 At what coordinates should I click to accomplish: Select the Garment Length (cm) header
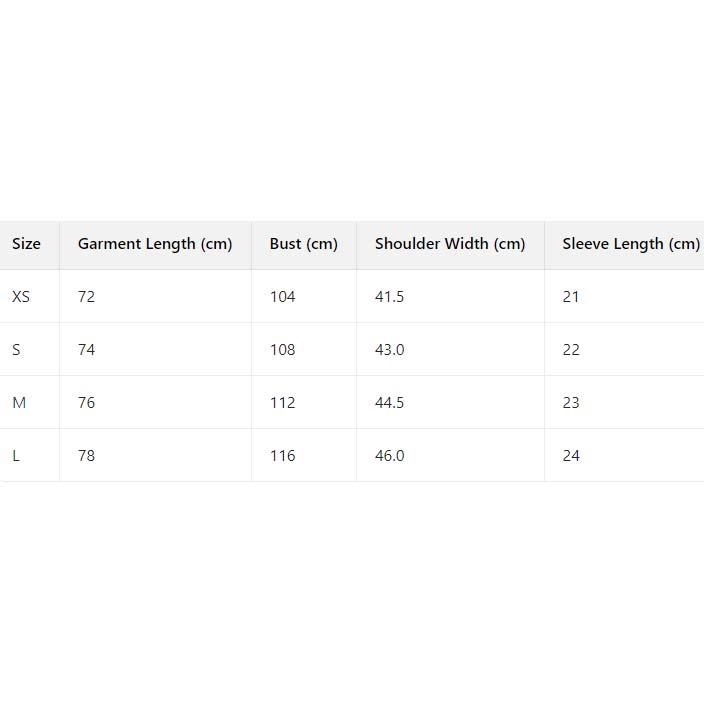155,244
